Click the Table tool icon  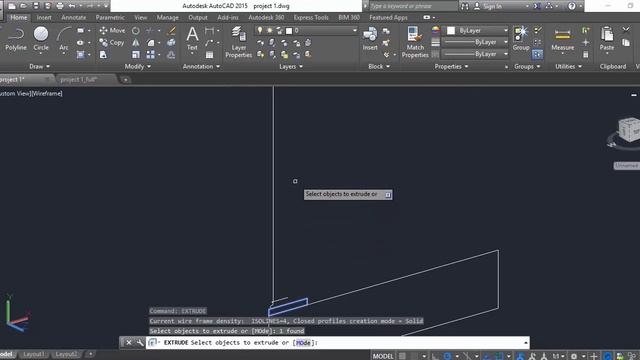point(209,55)
